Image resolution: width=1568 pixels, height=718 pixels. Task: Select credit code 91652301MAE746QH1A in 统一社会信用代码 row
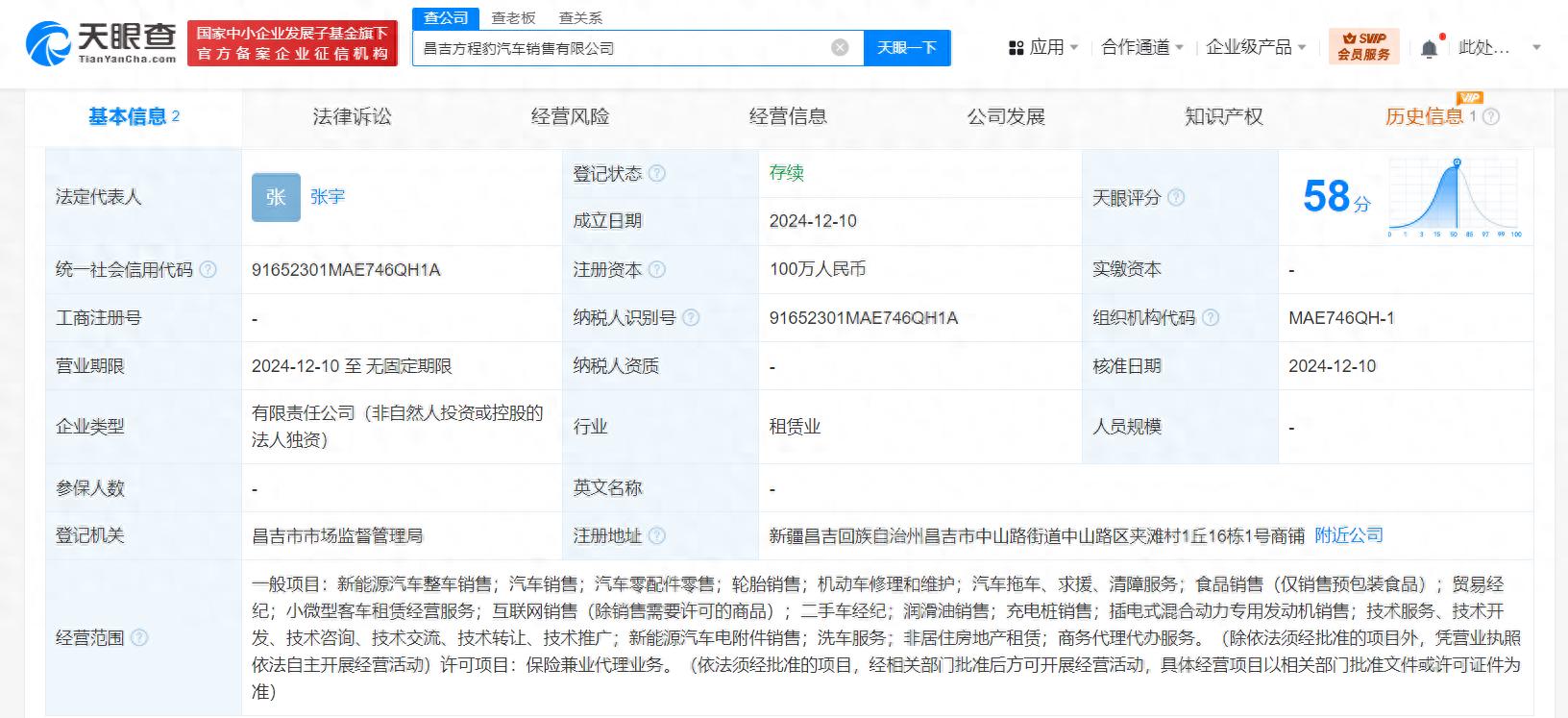click(346, 270)
